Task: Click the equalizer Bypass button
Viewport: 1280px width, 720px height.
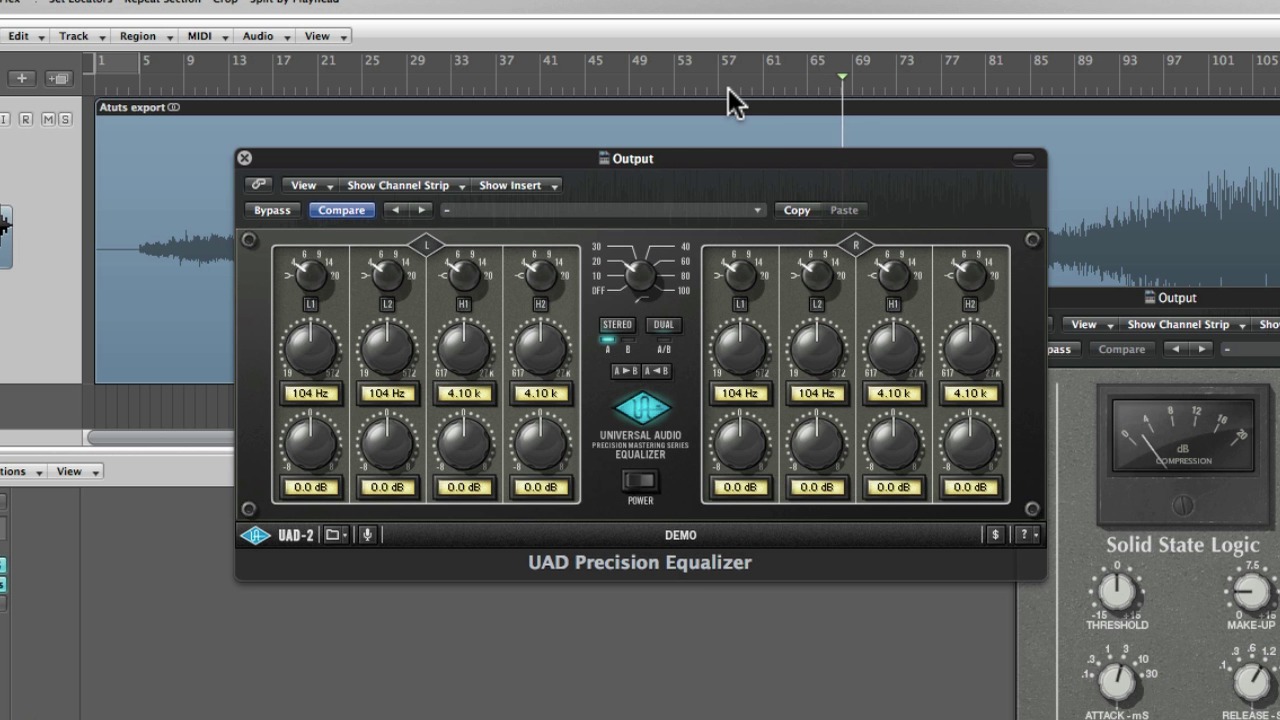Action: [272, 210]
